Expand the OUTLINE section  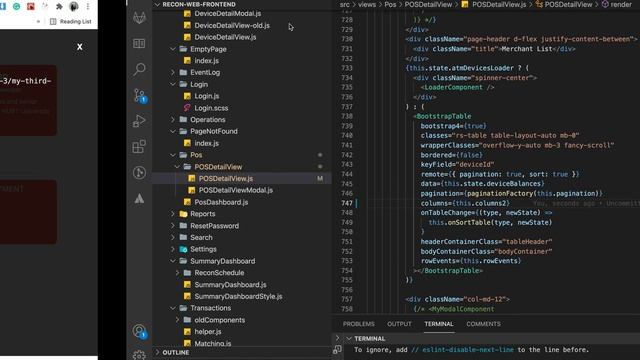(x=158, y=352)
